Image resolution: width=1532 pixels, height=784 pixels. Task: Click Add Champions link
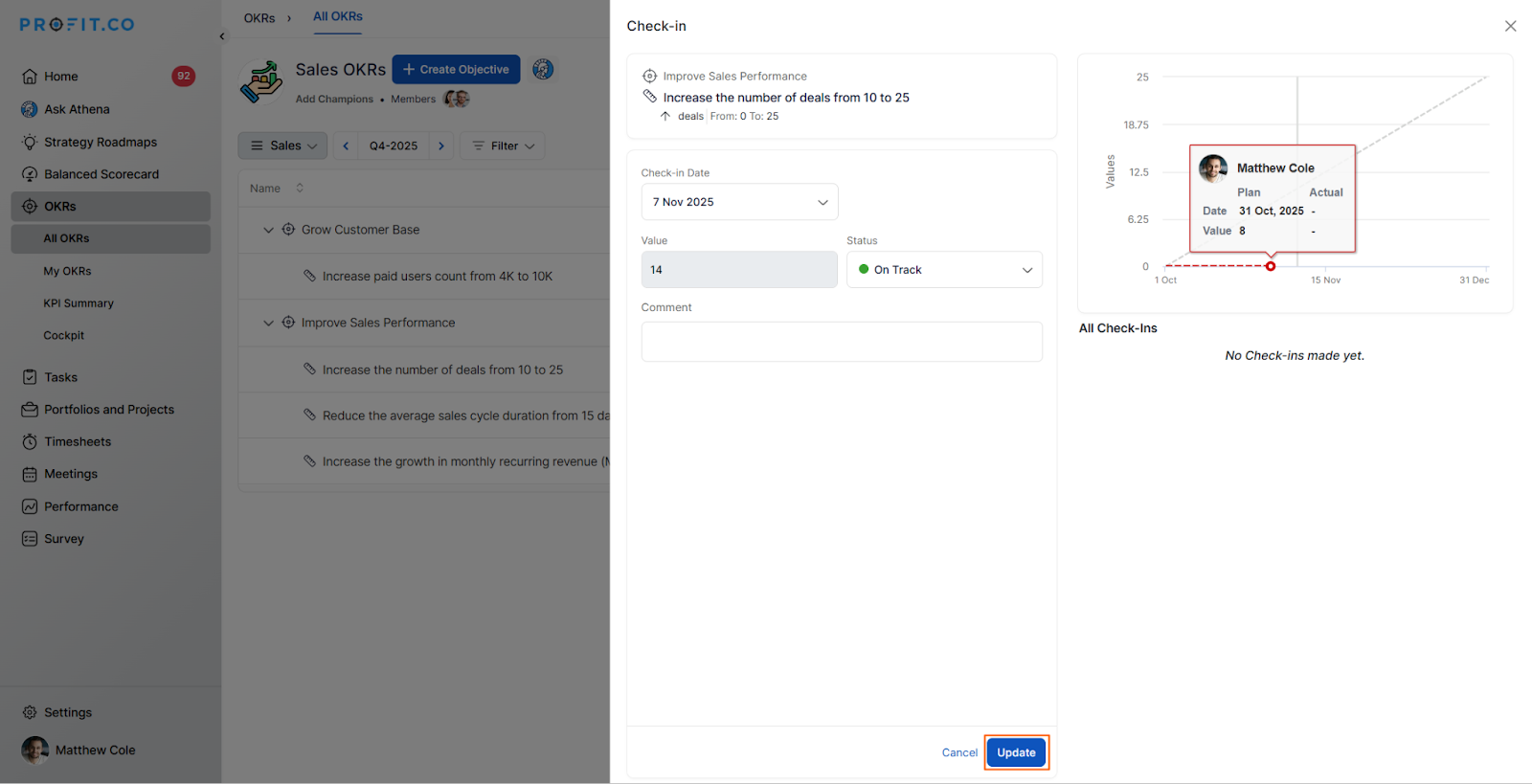click(x=334, y=99)
